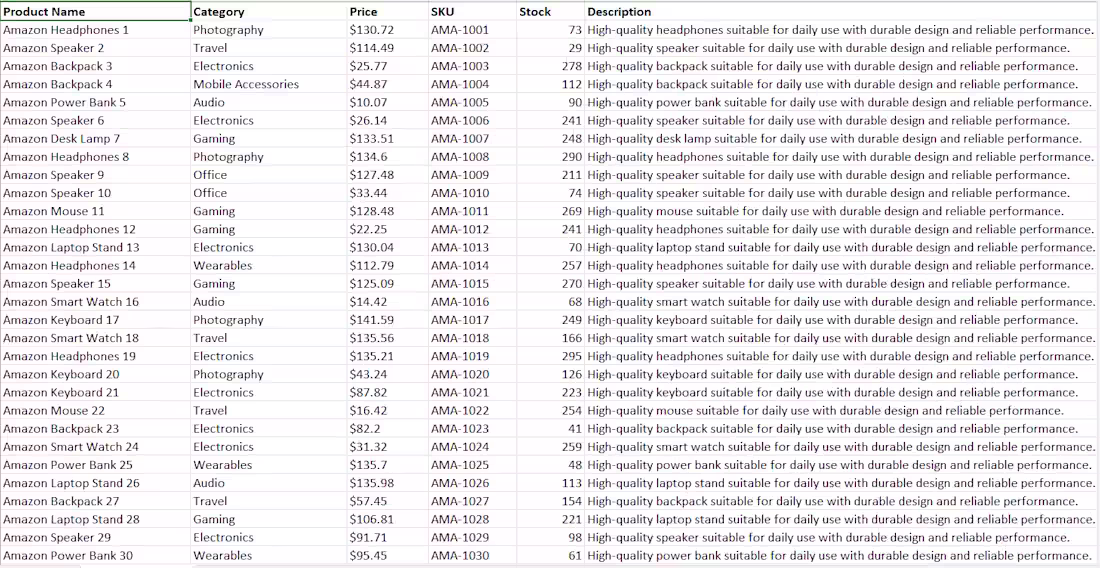Select the price cell $114.49

click(x=387, y=48)
